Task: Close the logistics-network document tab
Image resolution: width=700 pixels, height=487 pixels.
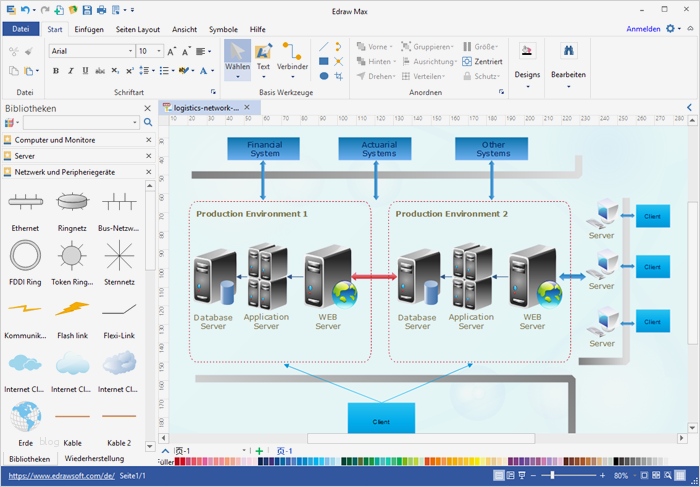Action: pos(246,108)
